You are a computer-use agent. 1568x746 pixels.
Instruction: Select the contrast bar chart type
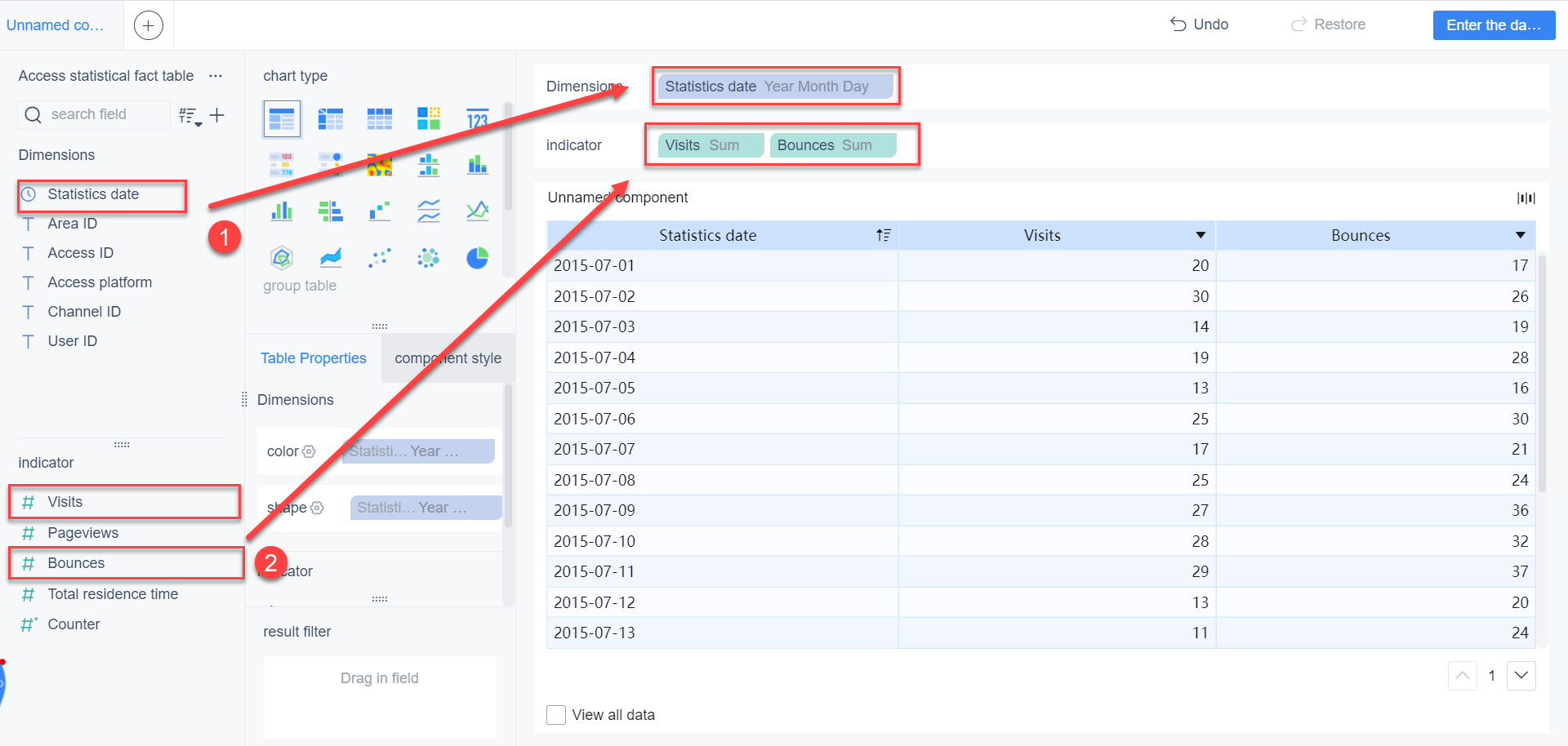331,211
